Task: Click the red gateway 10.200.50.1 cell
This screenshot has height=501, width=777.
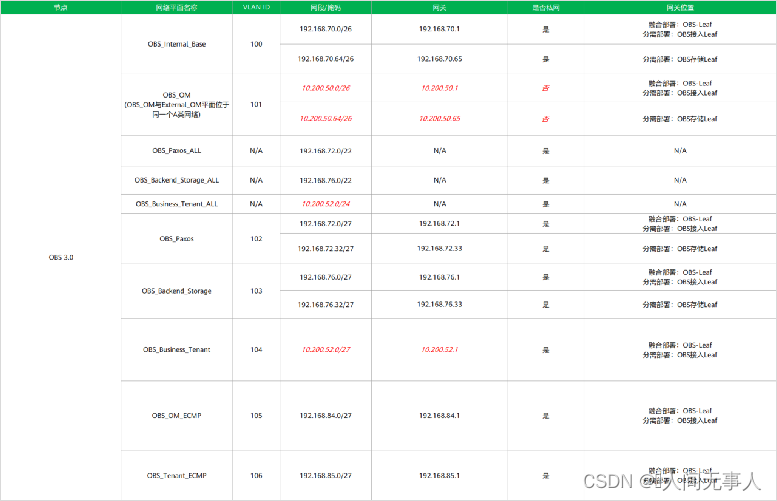Action: pos(440,88)
